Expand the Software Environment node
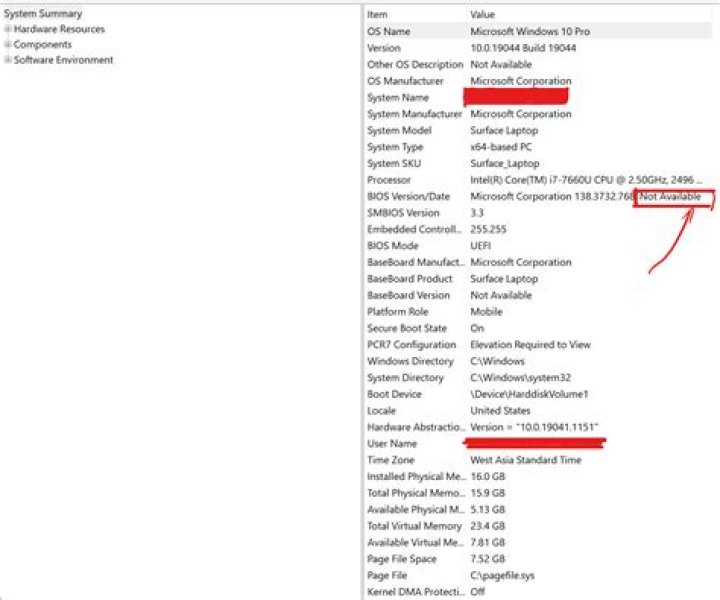This screenshot has height=600, width=720. pyautogui.click(x=8, y=60)
